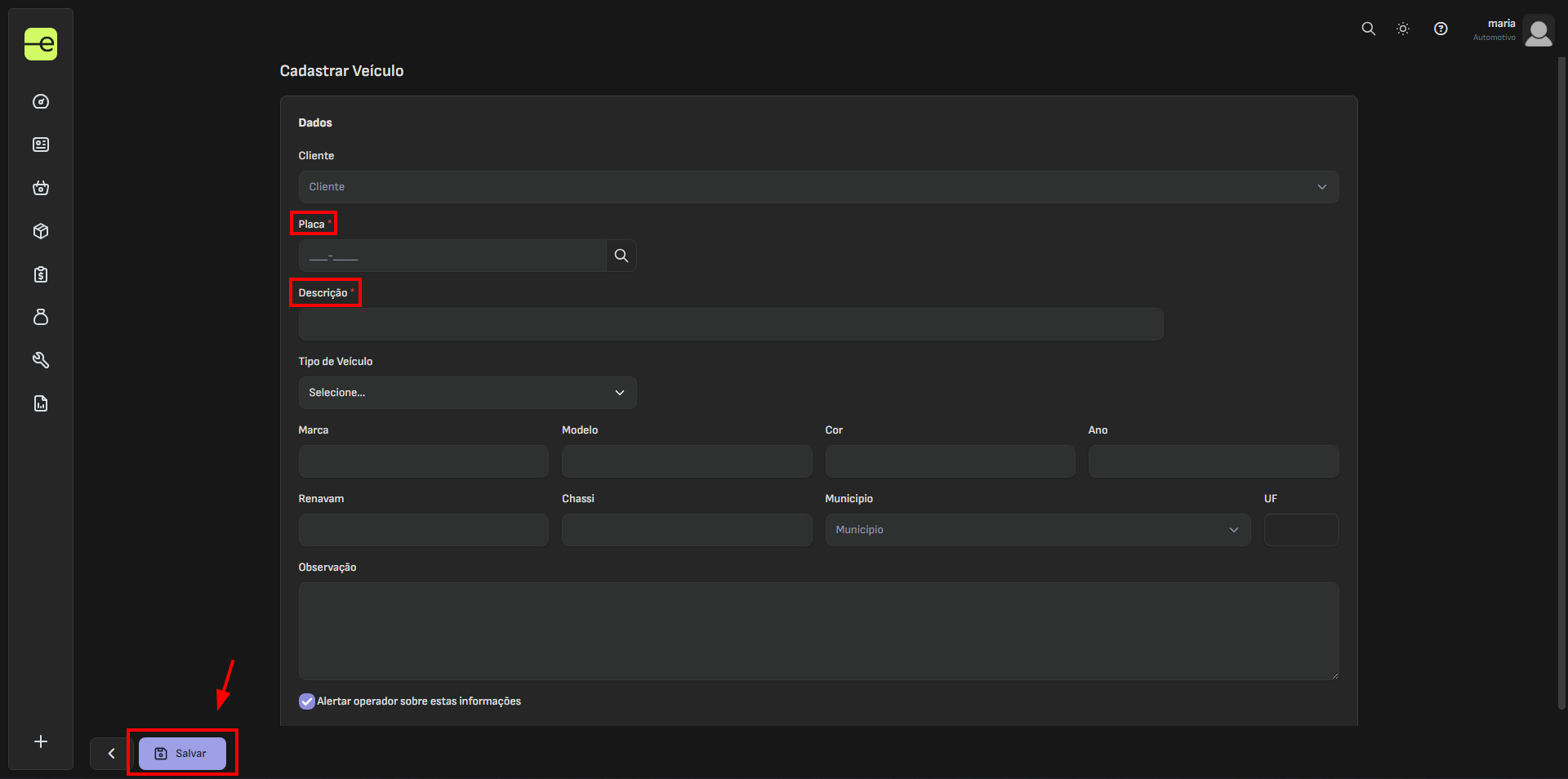Image resolution: width=1568 pixels, height=779 pixels.
Task: Focus the Ano input field
Action: (1214, 461)
